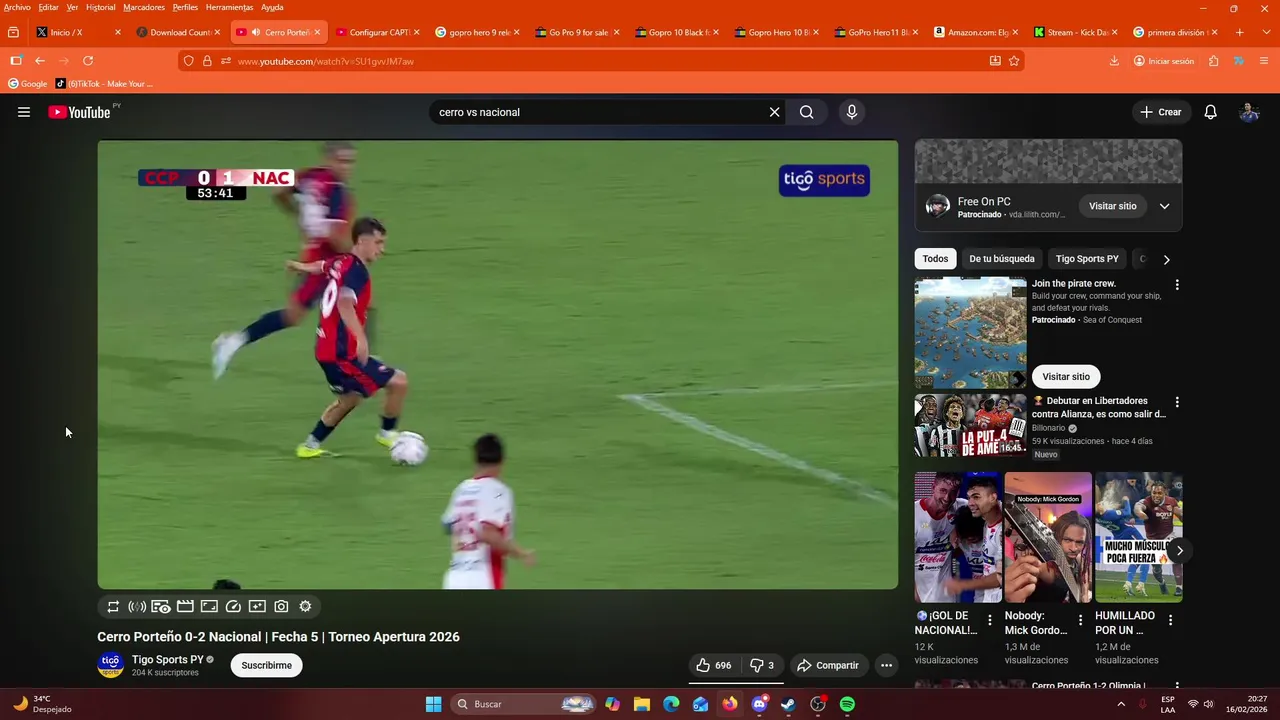Viewport: 1280px width, 720px height.
Task: Open Debutar en Libertadores video thumbnail
Action: click(970, 426)
